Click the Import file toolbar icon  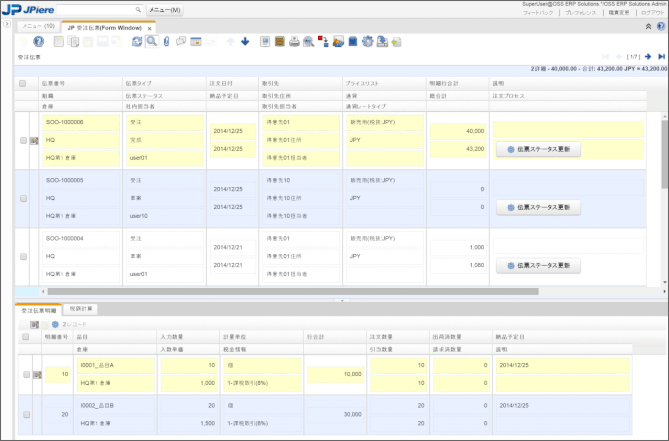396,42
